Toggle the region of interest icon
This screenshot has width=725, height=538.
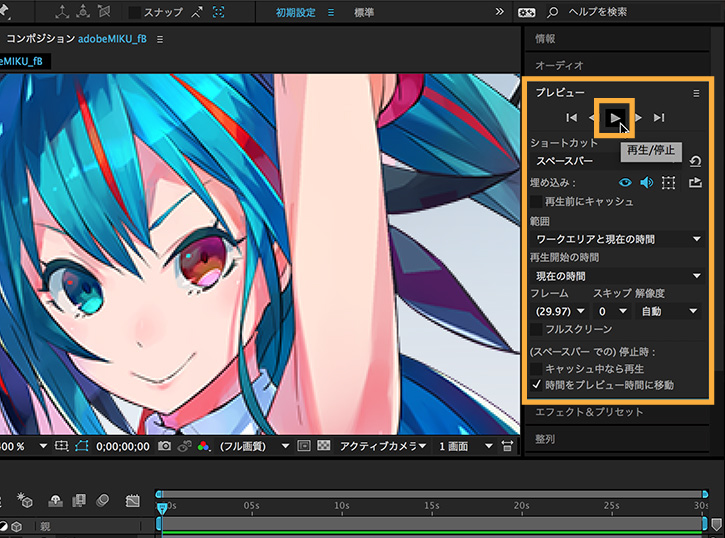point(304,446)
